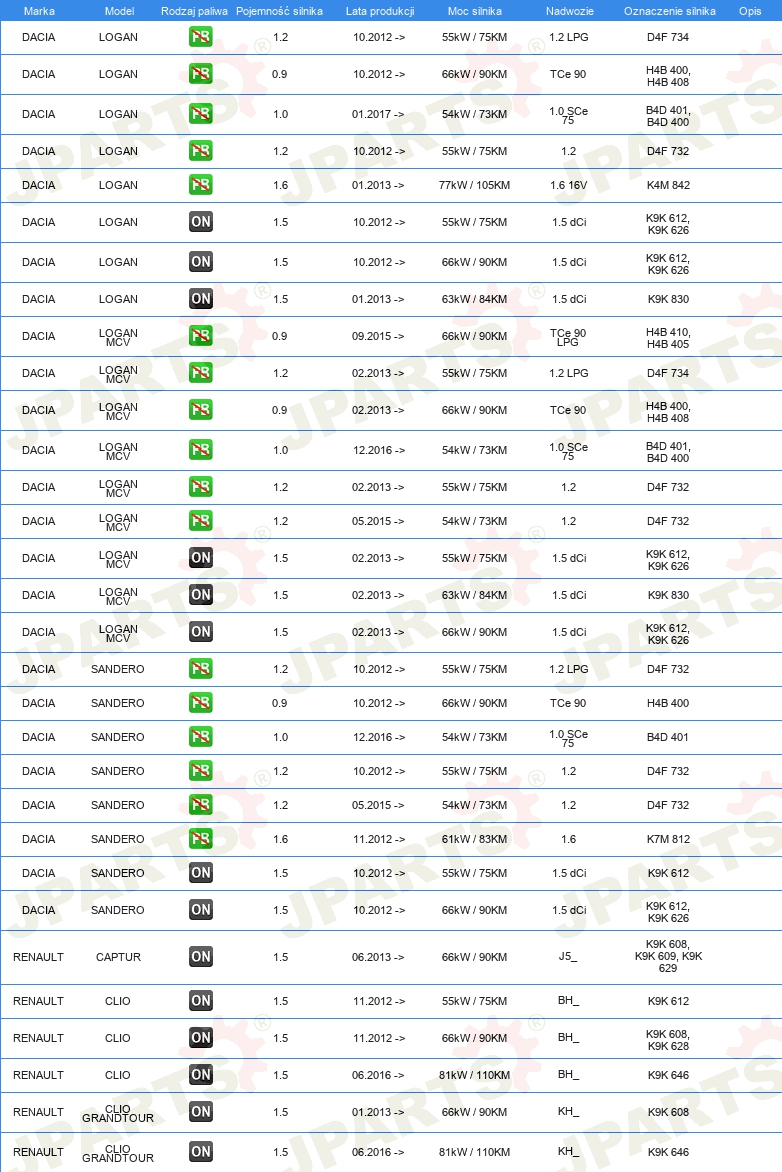Select diesel icon for Clio 55kW K9K 612
The height and width of the screenshot is (1172, 782).
click(x=200, y=1000)
